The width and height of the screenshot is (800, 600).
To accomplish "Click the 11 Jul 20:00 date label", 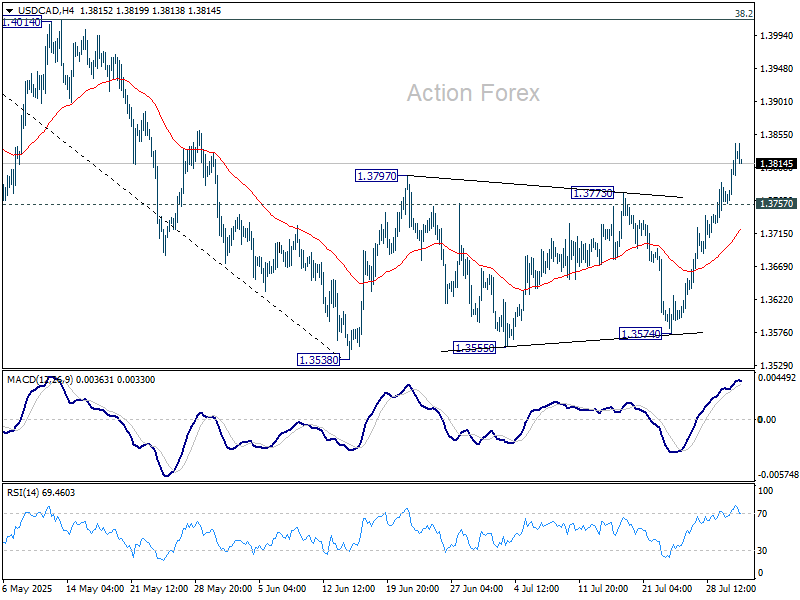I will coord(603,588).
